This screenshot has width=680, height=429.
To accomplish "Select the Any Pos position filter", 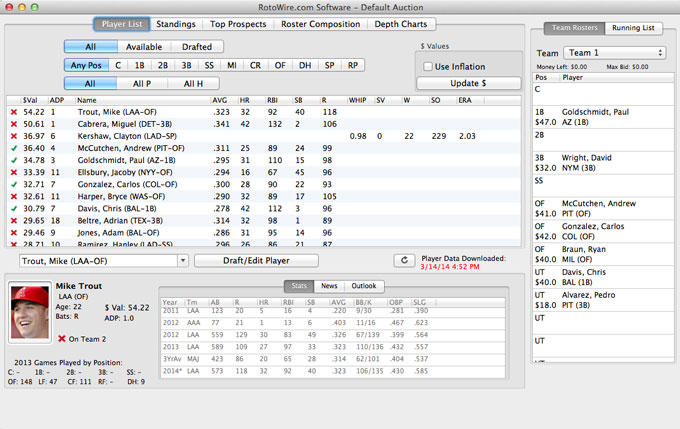I will (x=86, y=65).
